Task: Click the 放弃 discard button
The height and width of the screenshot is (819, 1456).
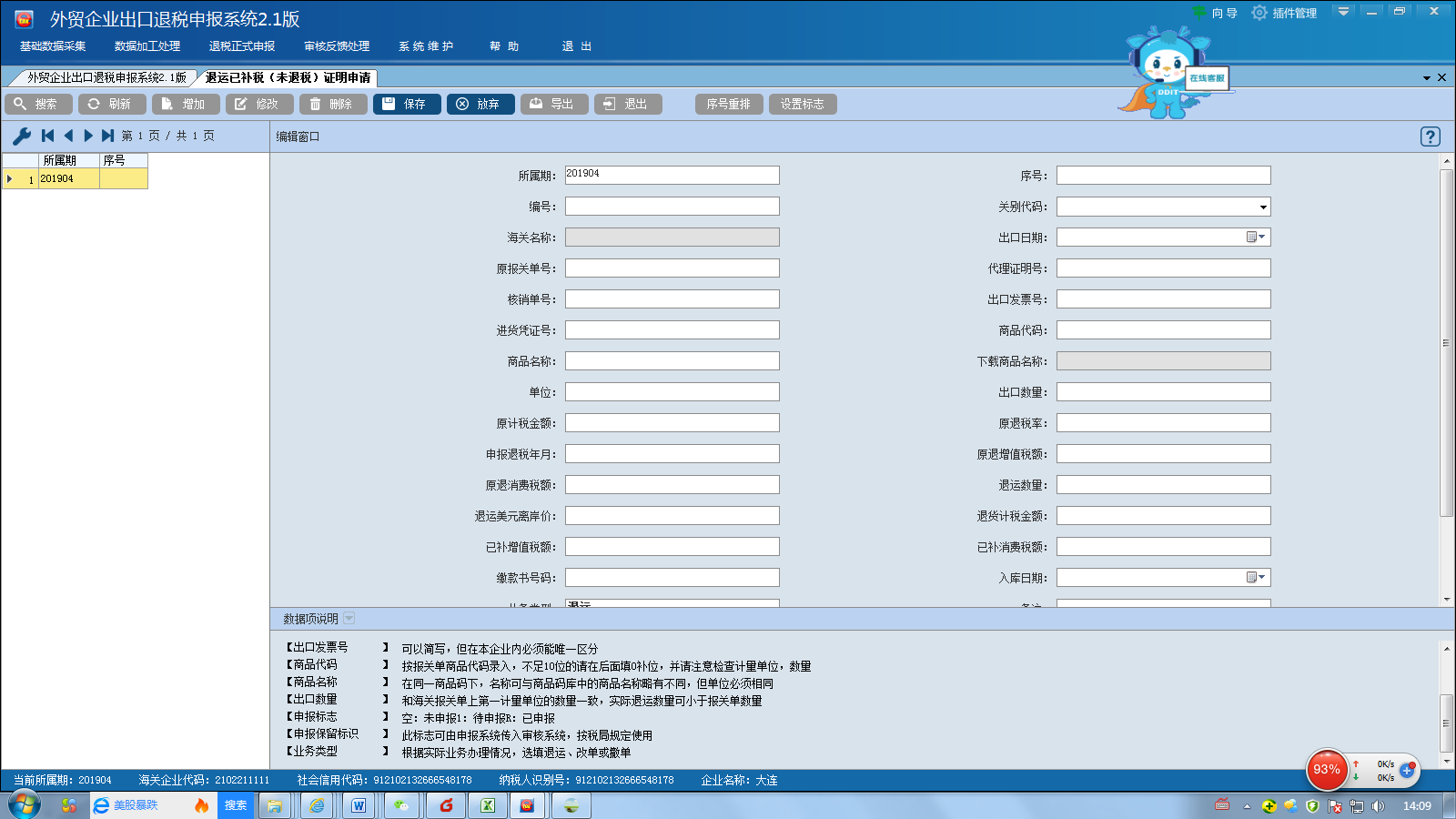Action: (480, 104)
